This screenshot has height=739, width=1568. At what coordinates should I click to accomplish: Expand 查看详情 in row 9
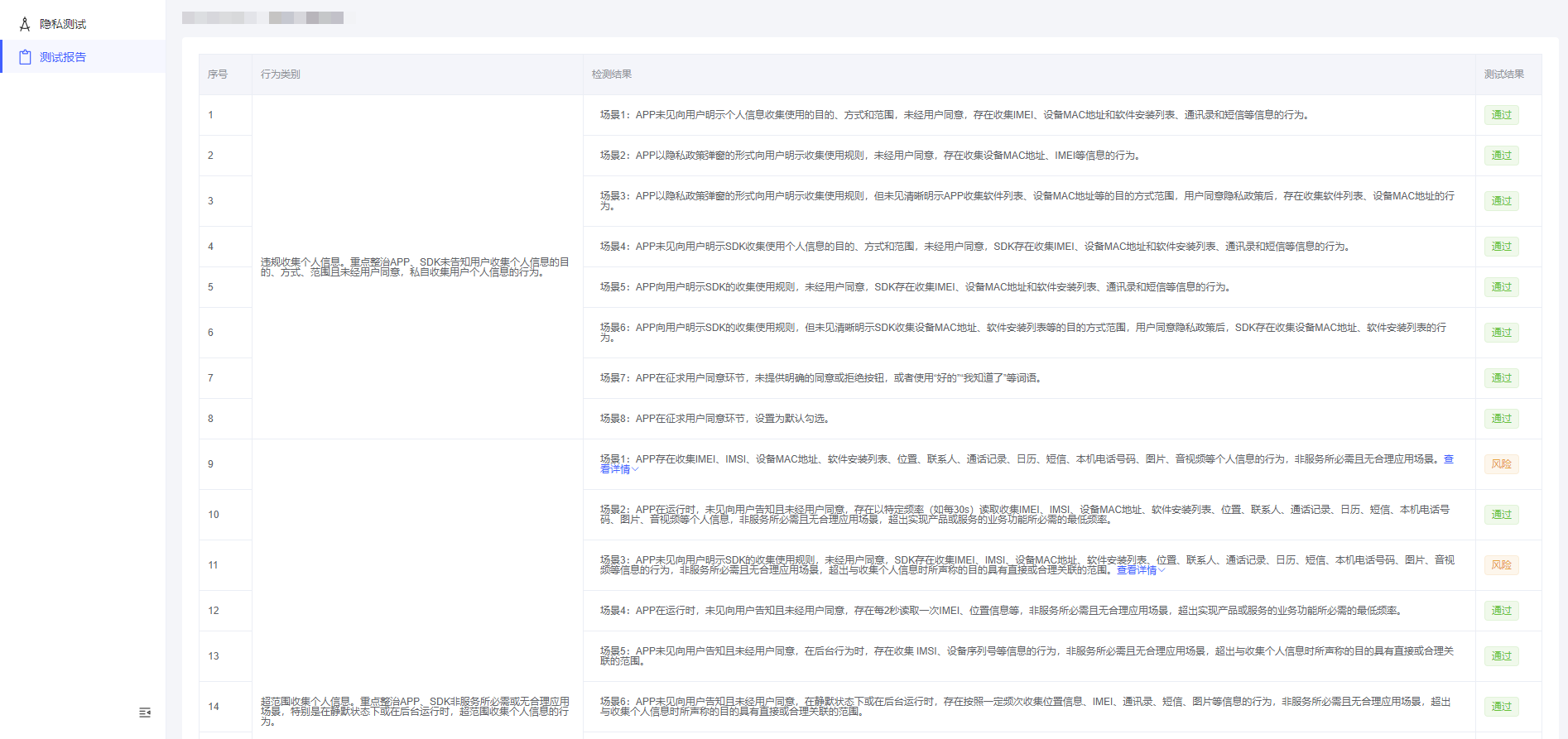[618, 469]
